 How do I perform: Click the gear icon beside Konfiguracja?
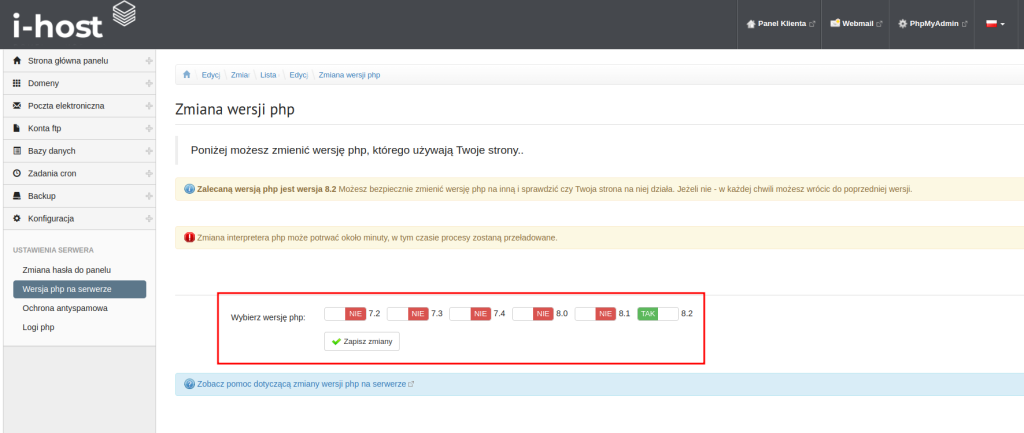click(17, 218)
